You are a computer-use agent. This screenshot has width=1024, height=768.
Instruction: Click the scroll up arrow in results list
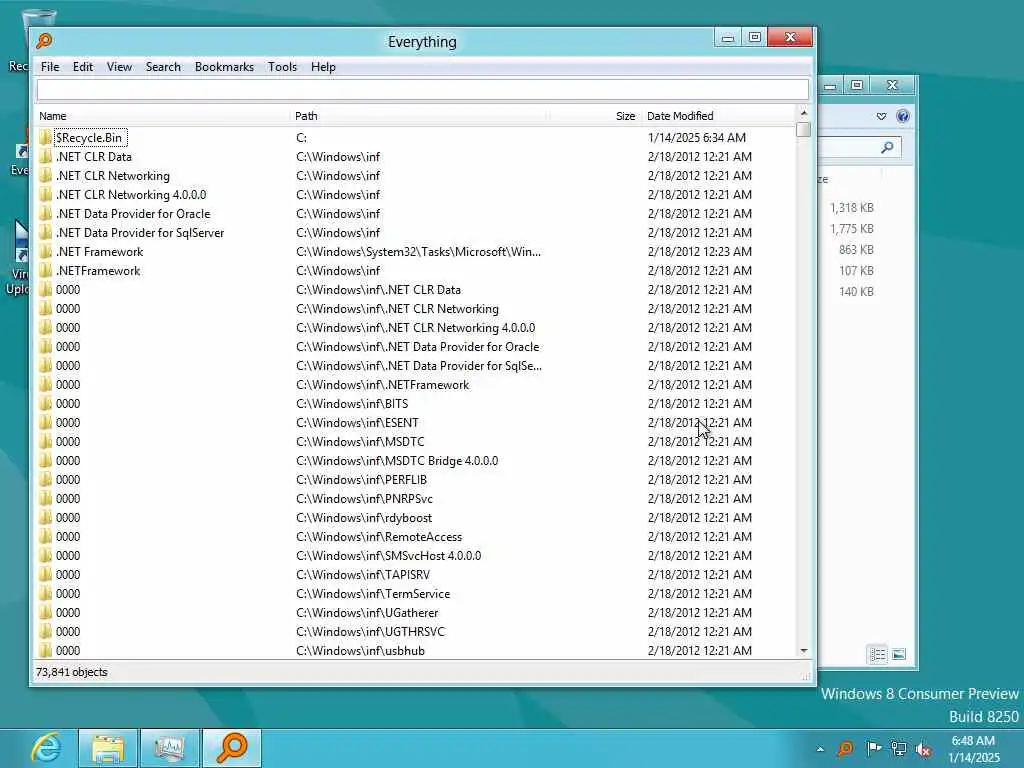coord(803,114)
